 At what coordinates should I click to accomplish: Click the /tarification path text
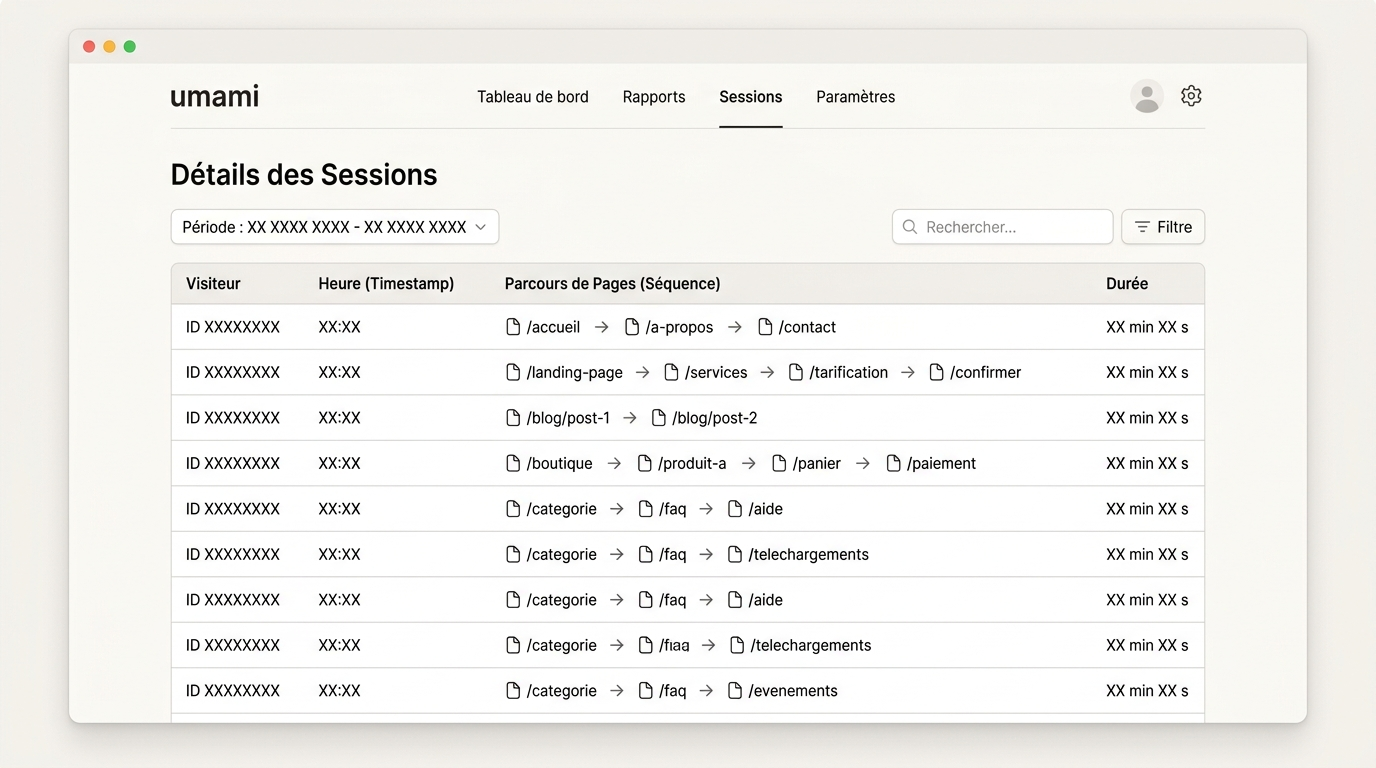coord(849,372)
